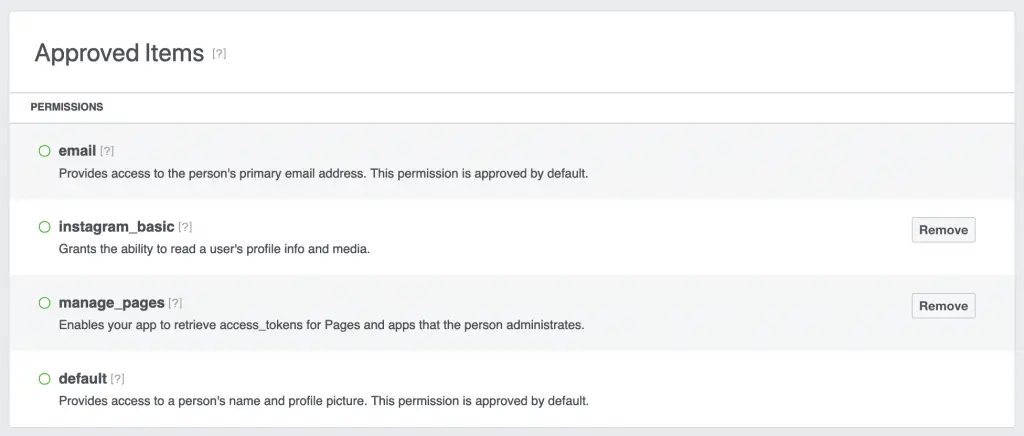This screenshot has height=436, width=1024.
Task: Click the manage_pages permission name
Action: point(111,303)
